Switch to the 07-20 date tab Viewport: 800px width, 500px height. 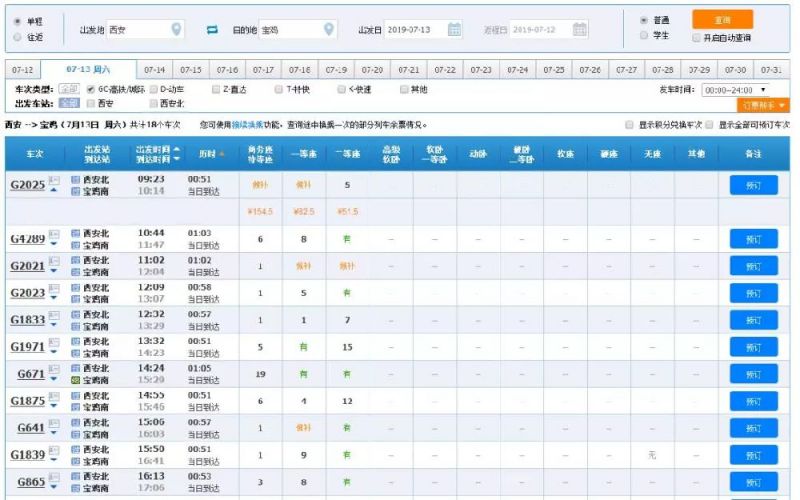pos(372,70)
